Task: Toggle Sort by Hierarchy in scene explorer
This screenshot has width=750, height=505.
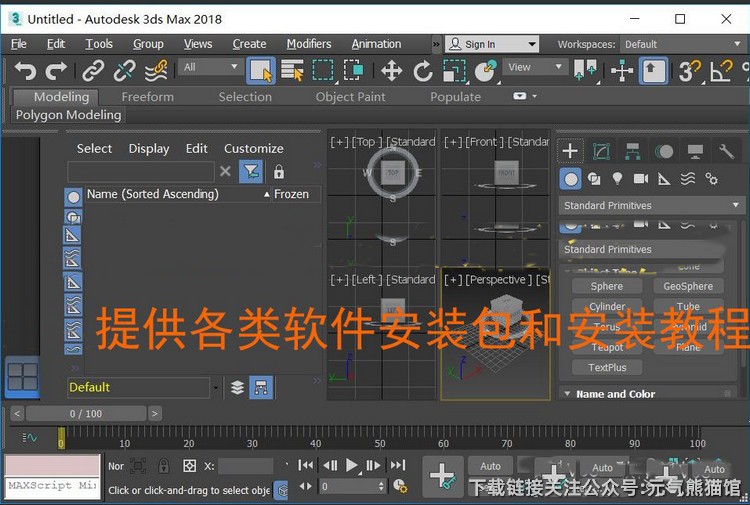Action: [x=260, y=387]
